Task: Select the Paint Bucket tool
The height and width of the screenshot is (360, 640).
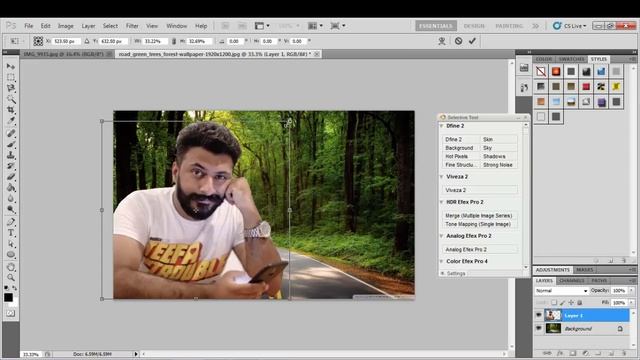Action: click(11, 188)
